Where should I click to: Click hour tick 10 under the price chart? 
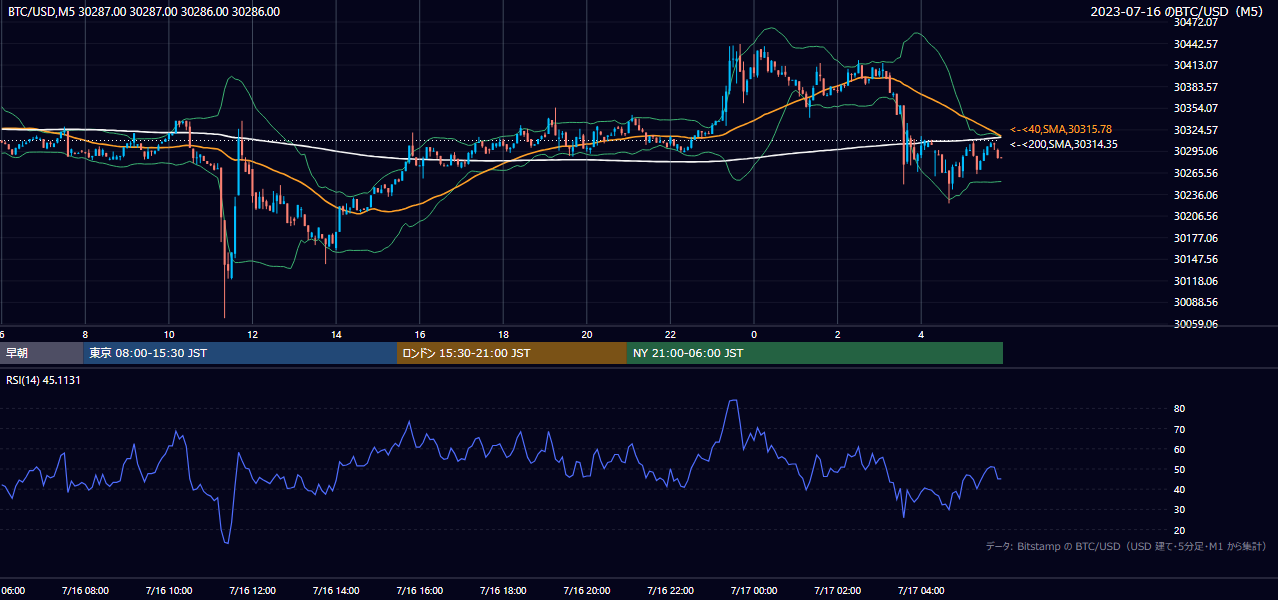click(x=169, y=335)
